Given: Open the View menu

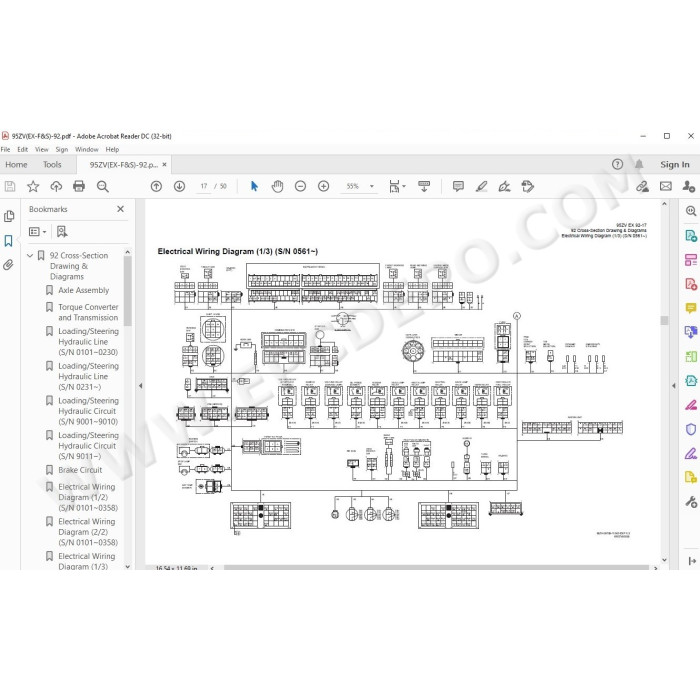Looking at the screenshot, I should (x=42, y=150).
